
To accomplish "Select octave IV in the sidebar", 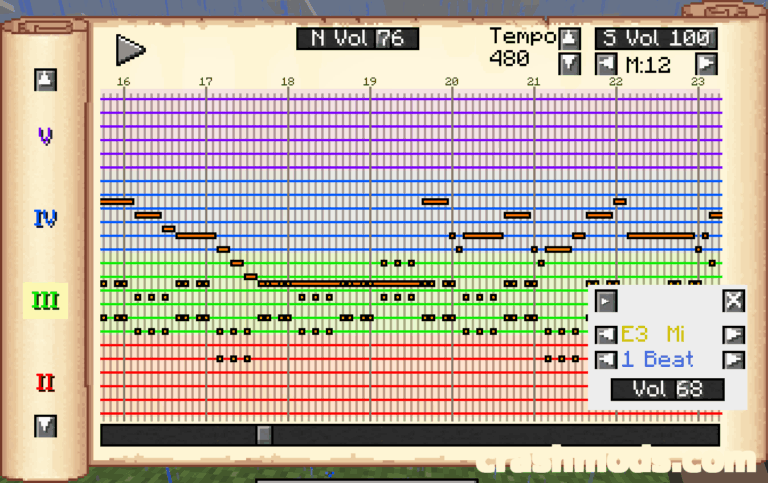I will click(x=45, y=218).
